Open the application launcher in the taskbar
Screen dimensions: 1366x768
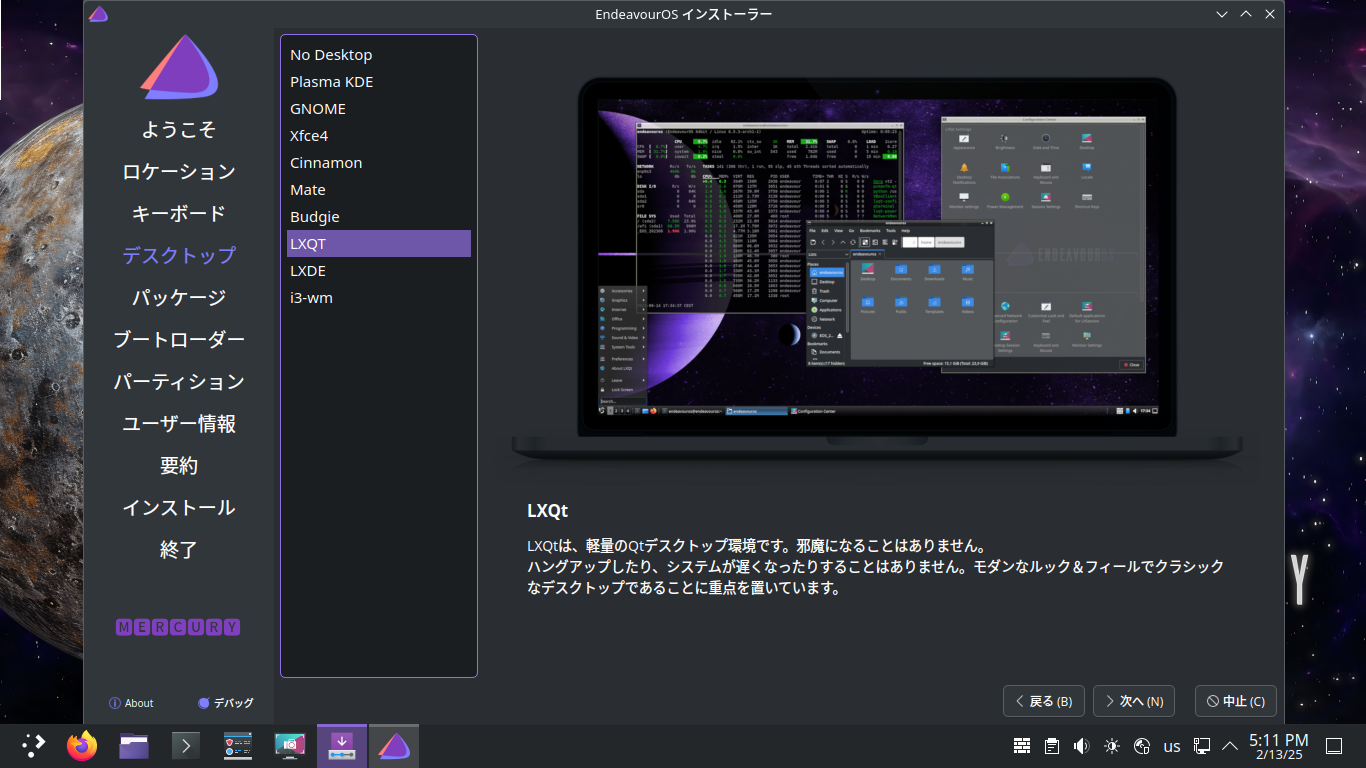coord(34,746)
